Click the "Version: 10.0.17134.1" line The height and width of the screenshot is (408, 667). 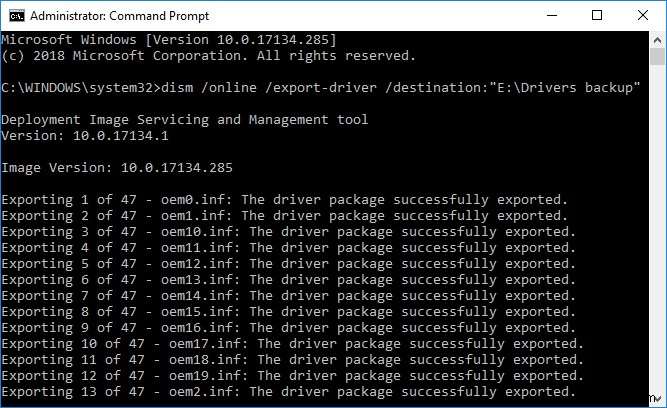86,135
